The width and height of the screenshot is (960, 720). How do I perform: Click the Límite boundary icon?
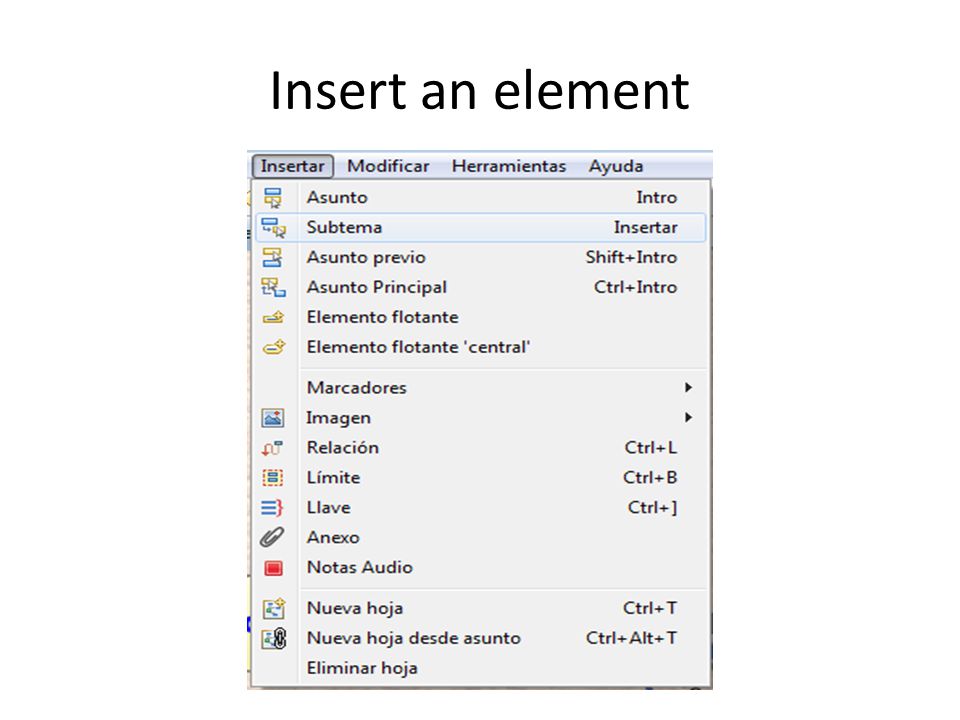(x=272, y=478)
